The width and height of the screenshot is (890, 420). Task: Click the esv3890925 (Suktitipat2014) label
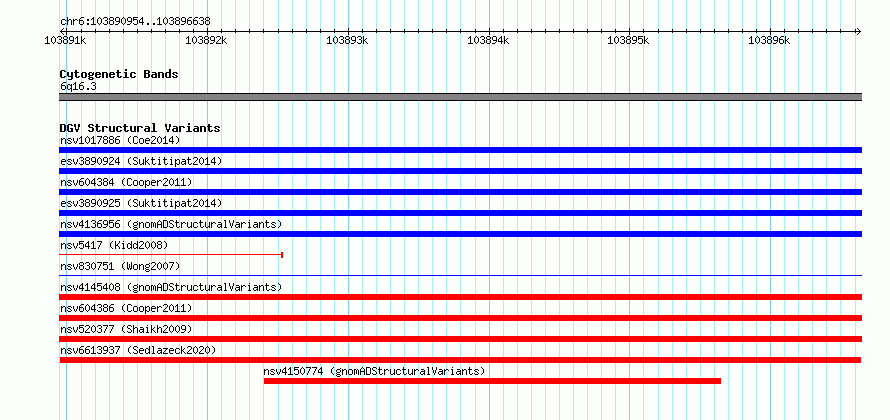(141, 203)
